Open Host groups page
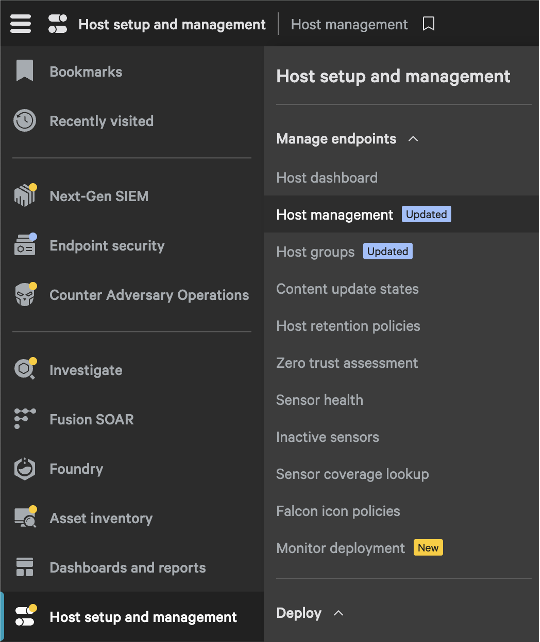 [315, 252]
